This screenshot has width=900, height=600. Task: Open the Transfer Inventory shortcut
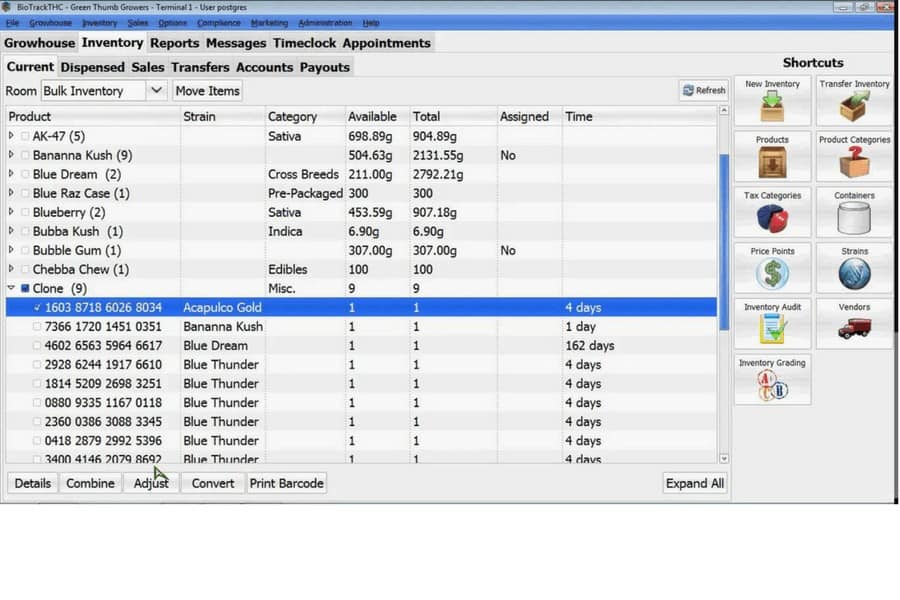(x=854, y=100)
